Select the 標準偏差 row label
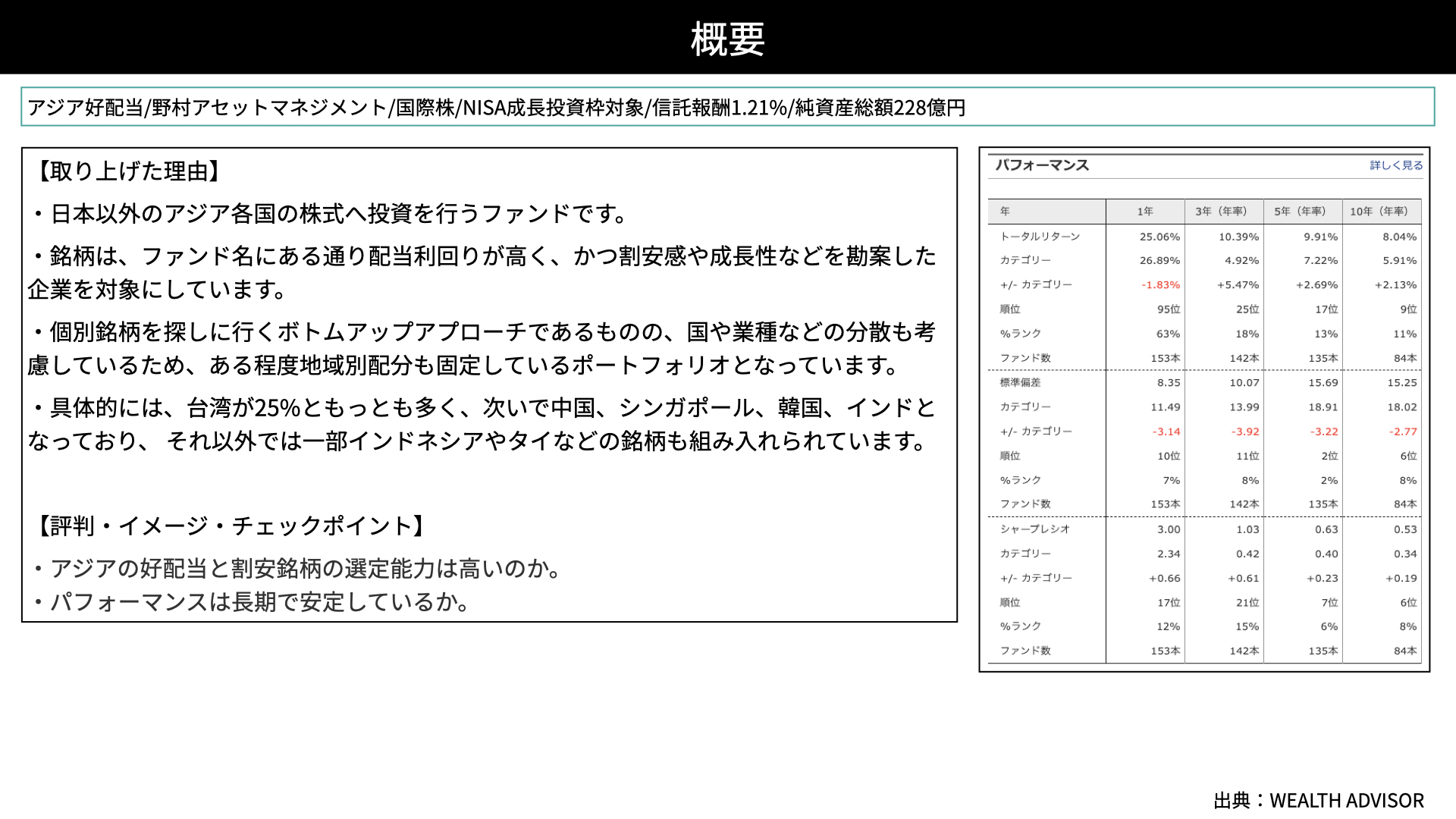 pyautogui.click(x=1020, y=383)
